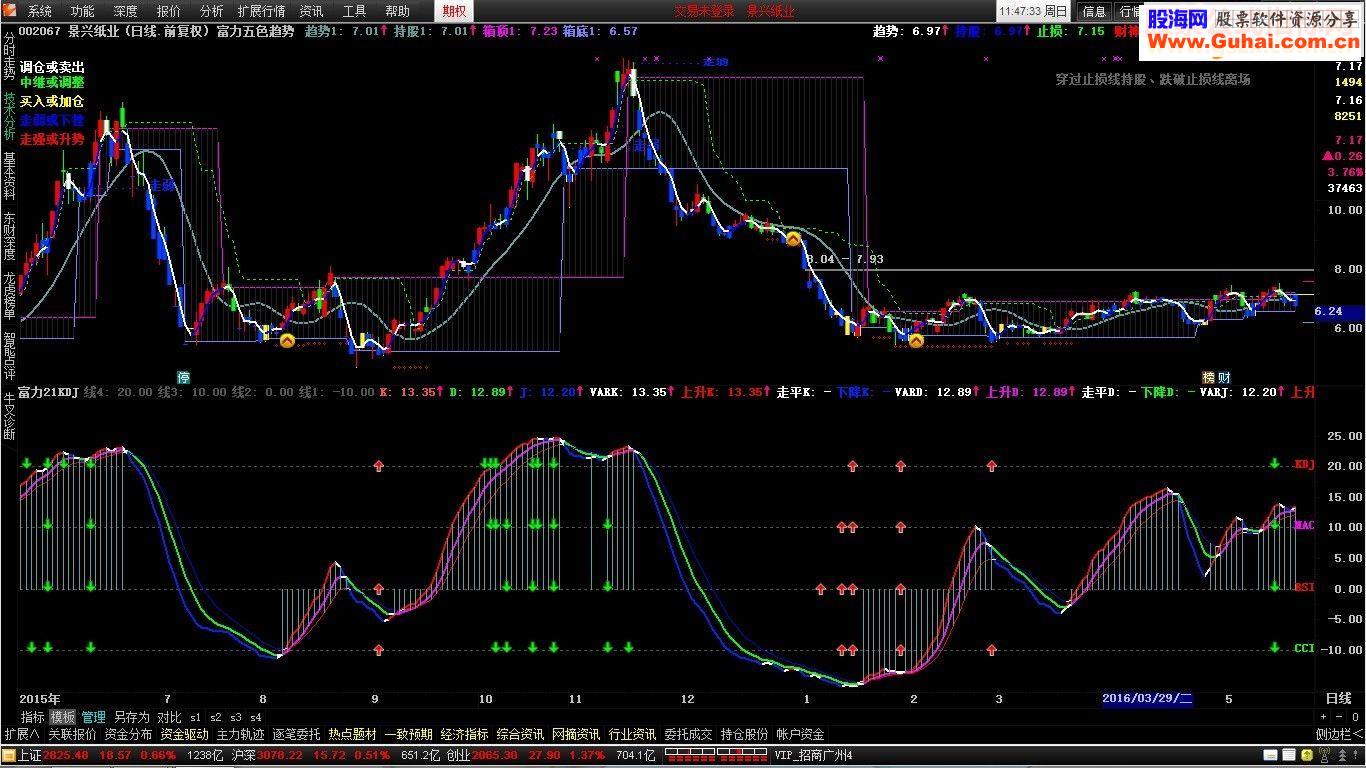Click the orange signal marker near month 8
Viewport: 1366px width, 768px height.
point(287,341)
